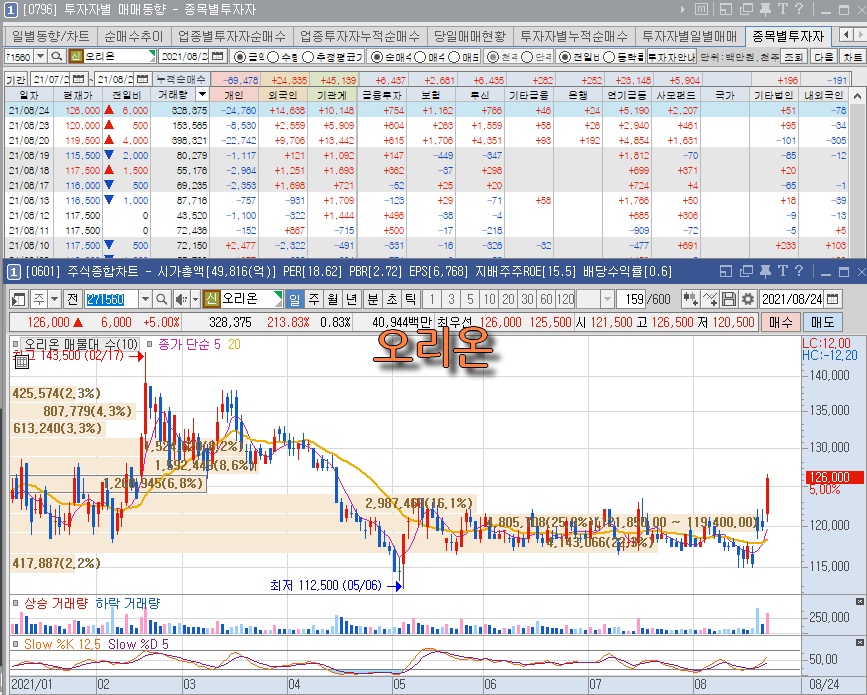
Task: Open chart settings gear icon
Action: pos(748,299)
